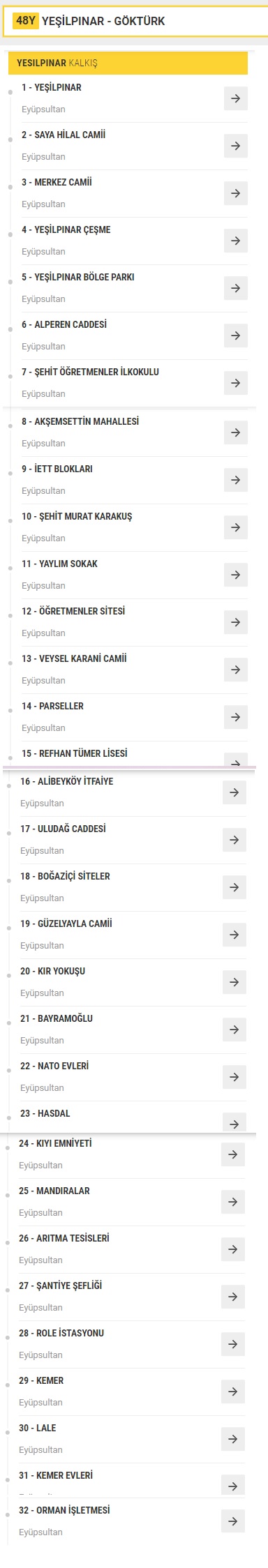Screen dimensions: 268x1568
Task: Open arrow for İETT Blokları stop
Action: point(236,480)
